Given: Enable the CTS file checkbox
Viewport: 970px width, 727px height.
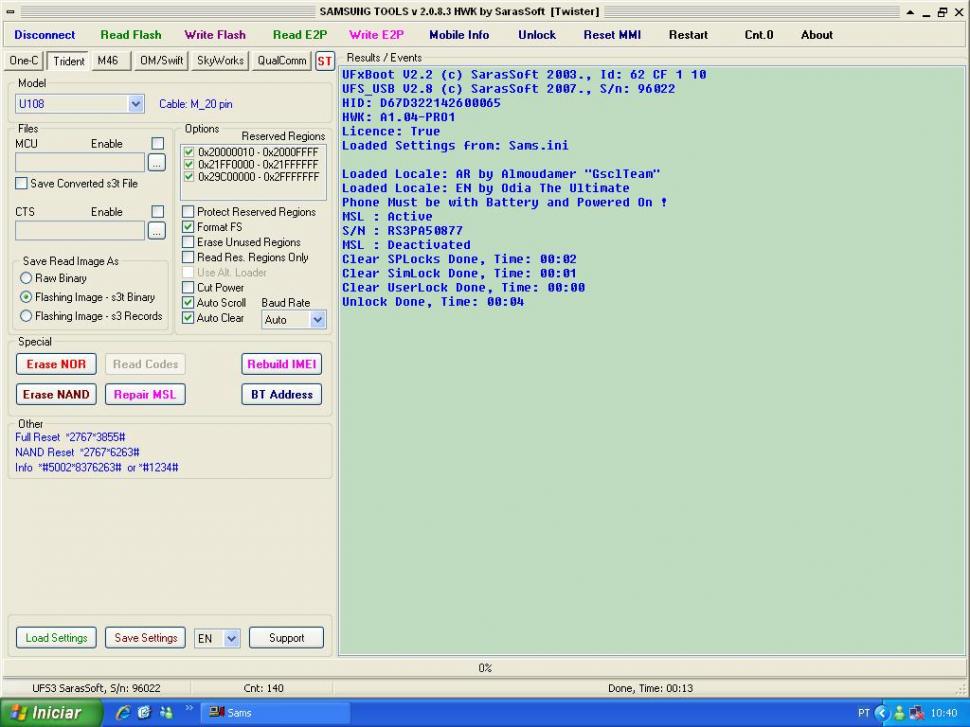Looking at the screenshot, I should click(158, 212).
